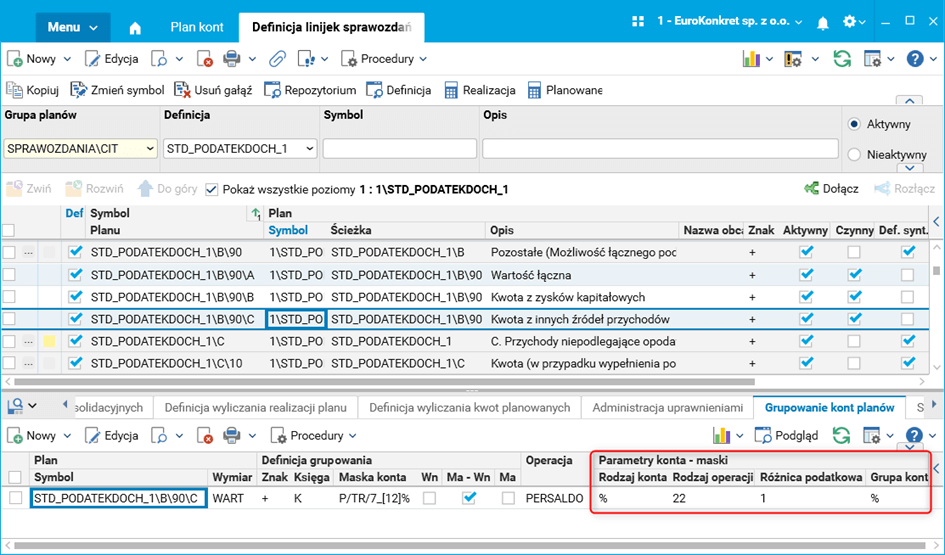Click the yellow color cell in STD_PODATEKDOCH_1\C row

click(x=49, y=342)
